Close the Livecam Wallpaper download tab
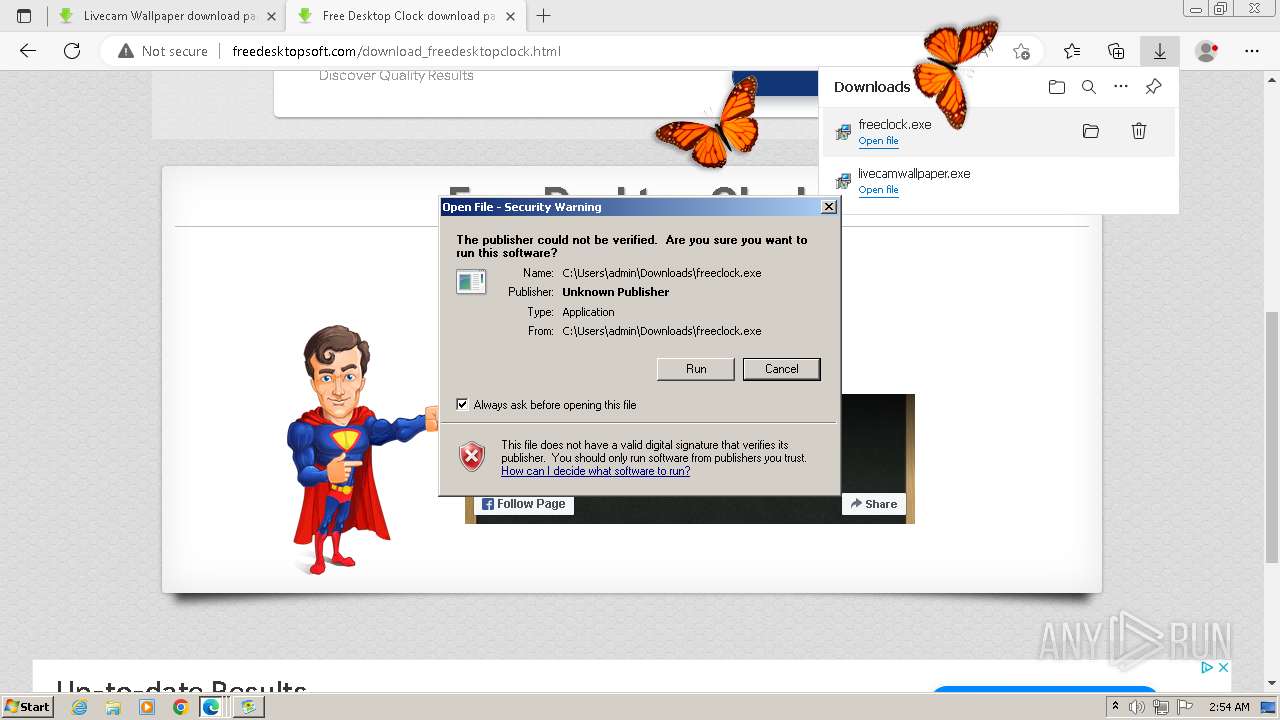This screenshot has height=720, width=1280. pyautogui.click(x=271, y=16)
